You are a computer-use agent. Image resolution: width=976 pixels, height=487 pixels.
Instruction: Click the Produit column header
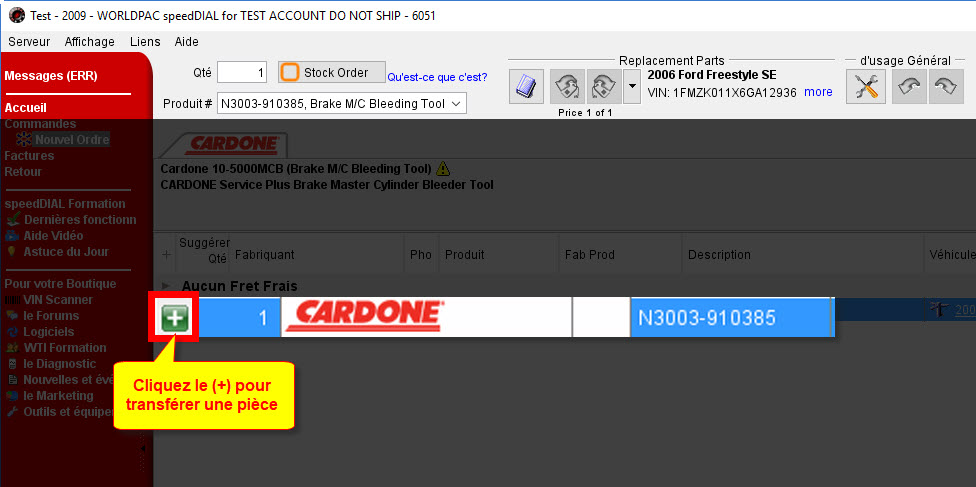499,255
